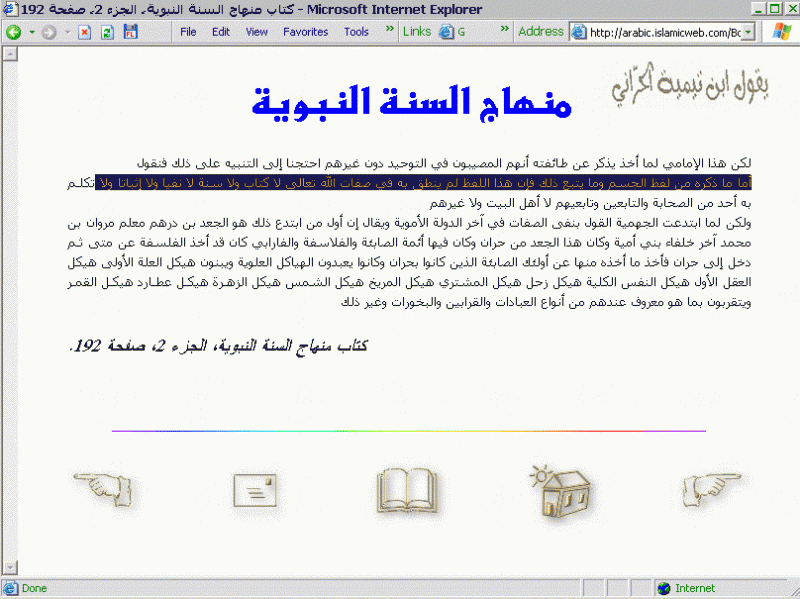Click the open book icon
The width and height of the screenshot is (800, 599).
[x=406, y=490]
